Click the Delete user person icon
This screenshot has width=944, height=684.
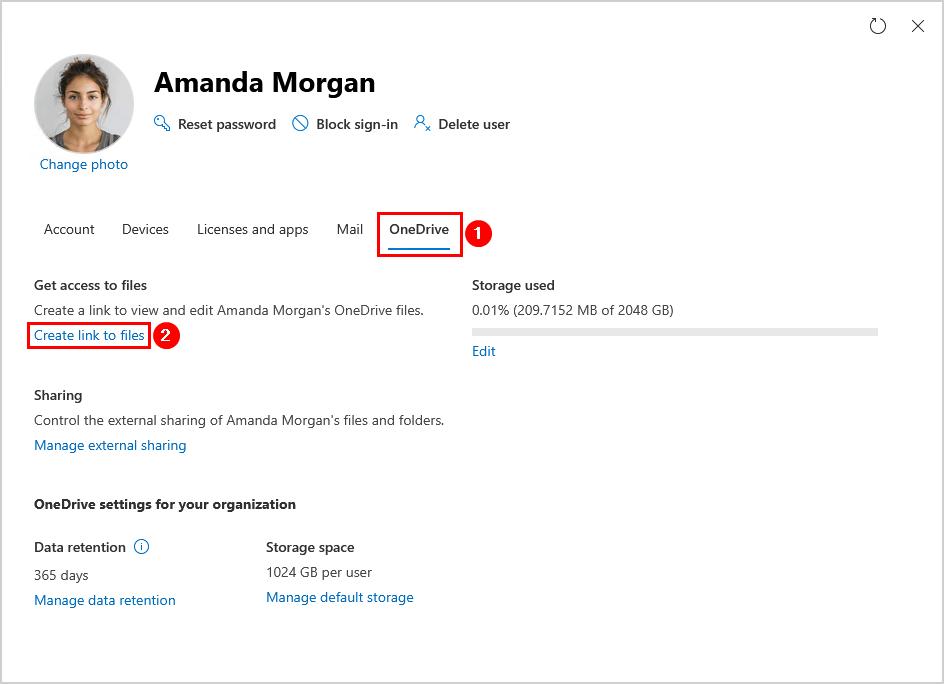(x=422, y=124)
